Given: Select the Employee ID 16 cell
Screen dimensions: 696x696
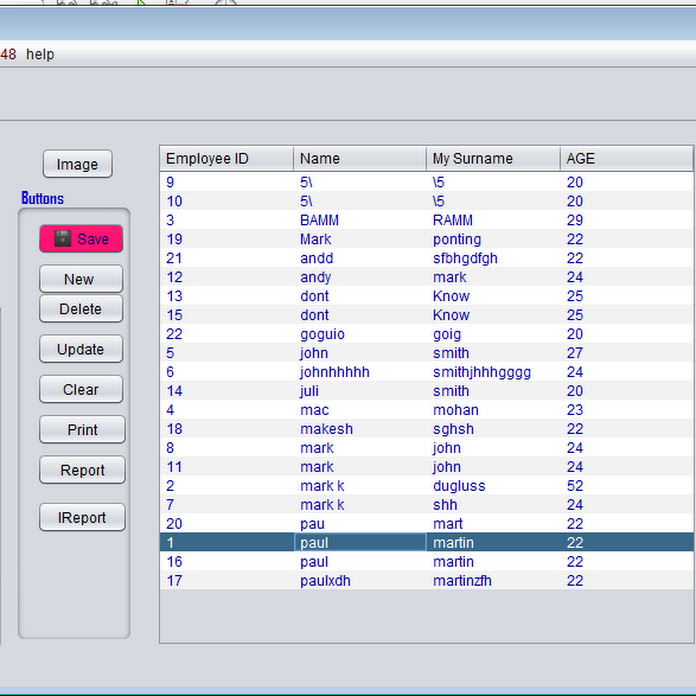Looking at the screenshot, I should pyautogui.click(x=175, y=562).
